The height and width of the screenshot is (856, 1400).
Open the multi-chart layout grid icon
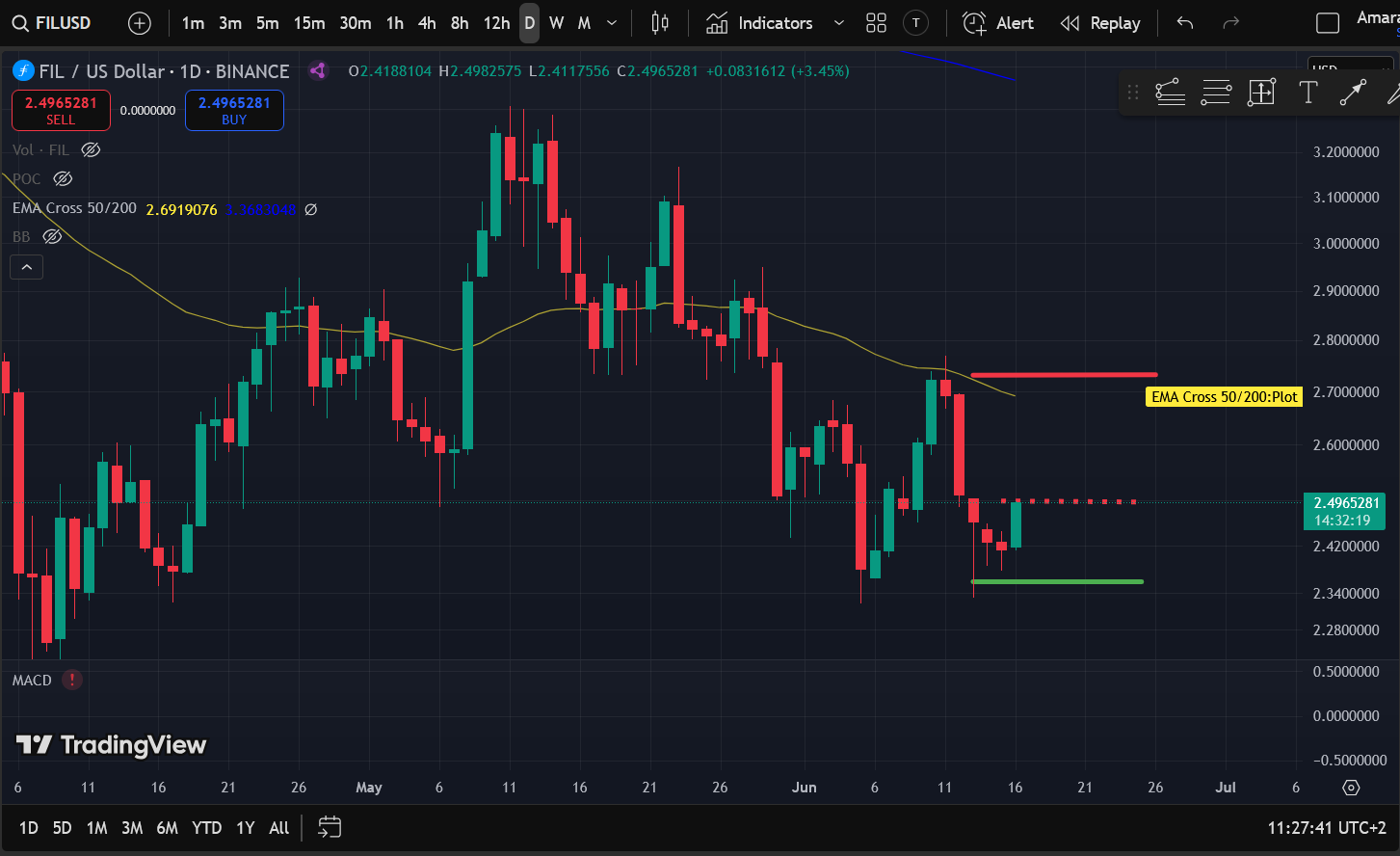[x=876, y=22]
